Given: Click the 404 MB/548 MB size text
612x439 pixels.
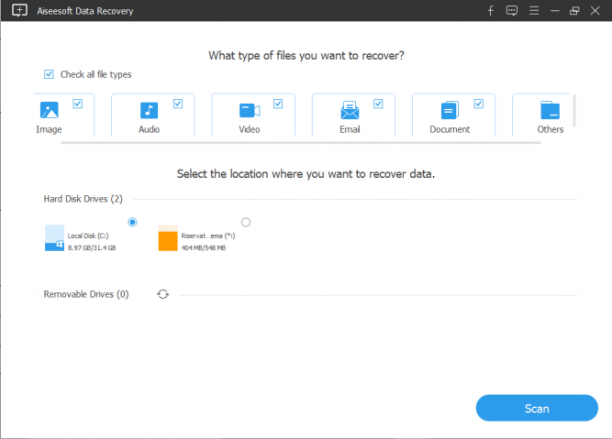Looking at the screenshot, I should coord(203,248).
